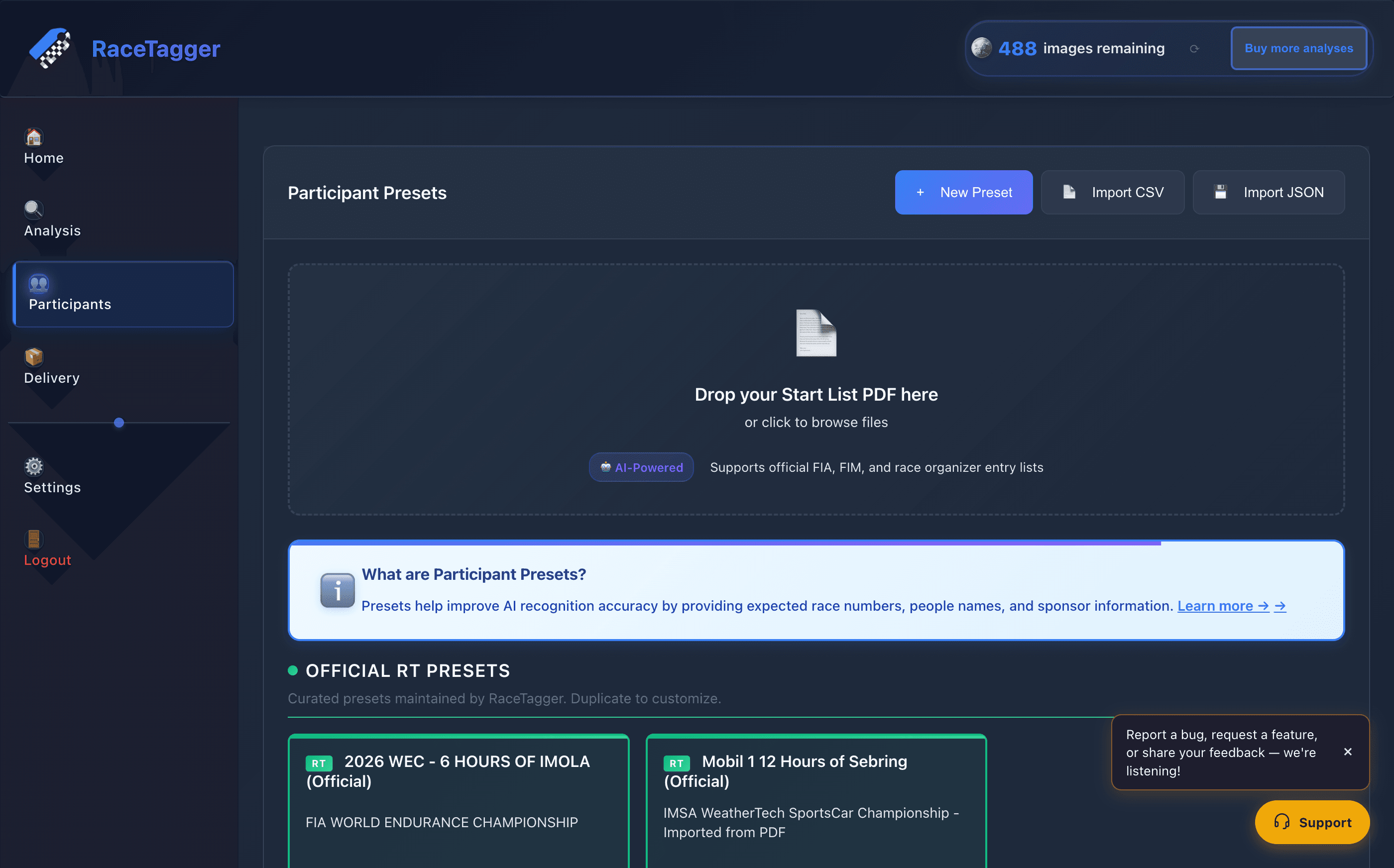Click the Delivery package box icon
This screenshot has height=868, width=1394.
point(34,357)
